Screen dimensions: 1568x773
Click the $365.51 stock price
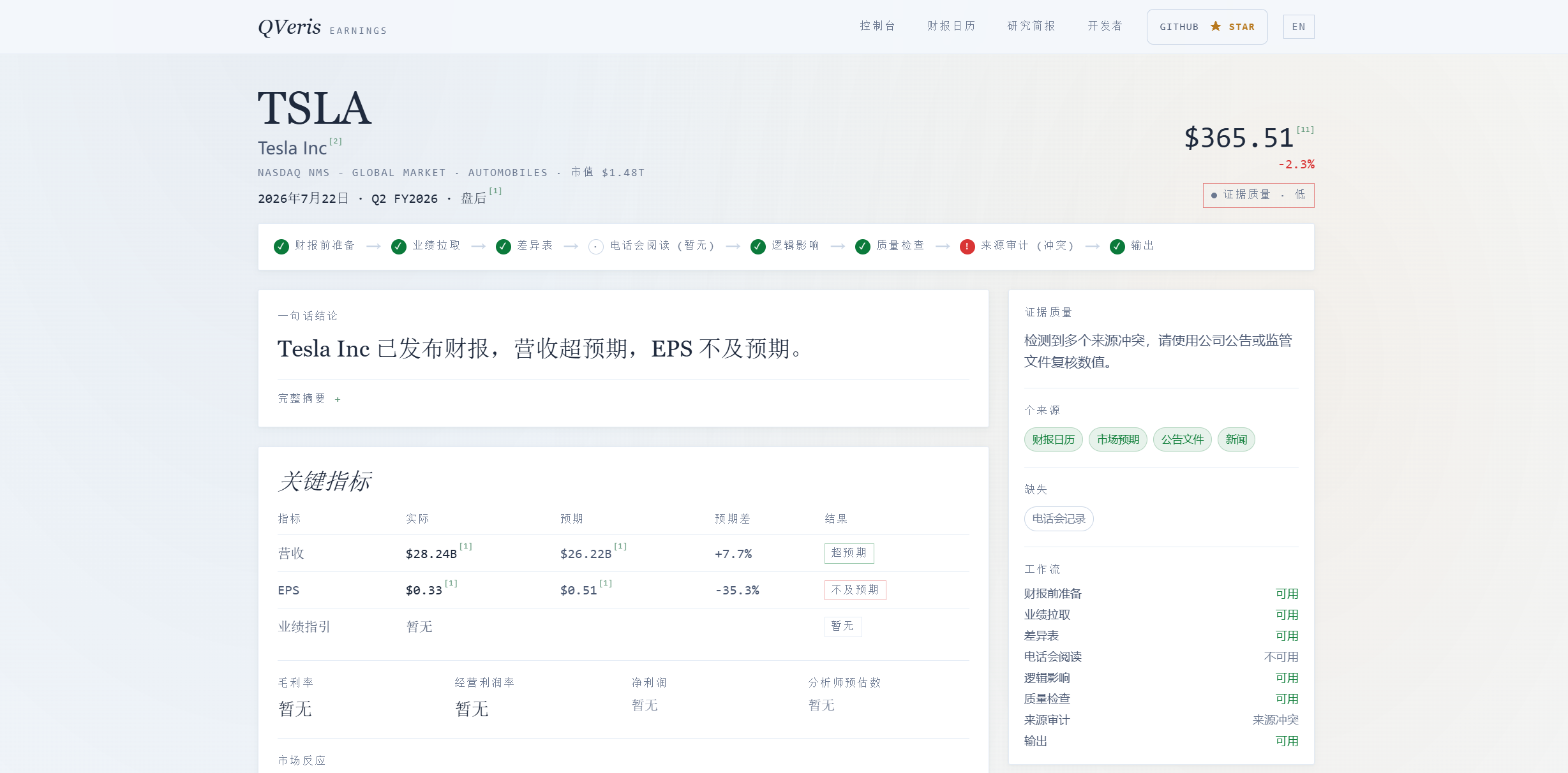point(1239,138)
